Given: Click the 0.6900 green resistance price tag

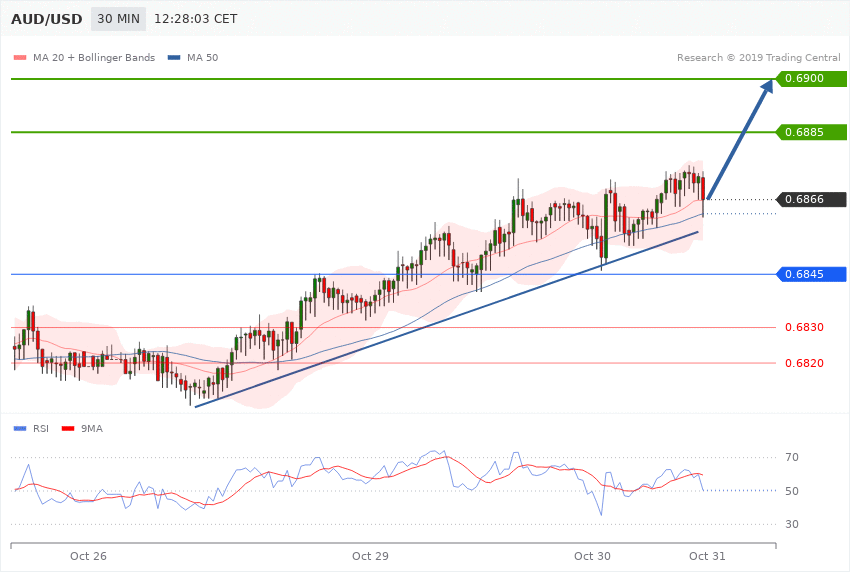Looking at the screenshot, I should click(x=811, y=79).
